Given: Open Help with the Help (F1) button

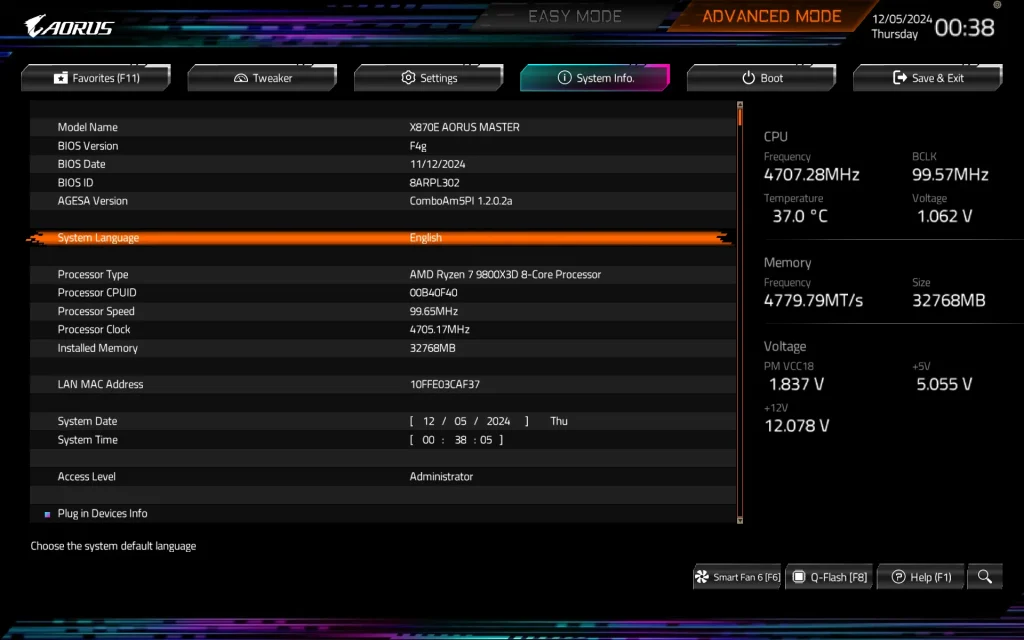Looking at the screenshot, I should tap(920, 576).
